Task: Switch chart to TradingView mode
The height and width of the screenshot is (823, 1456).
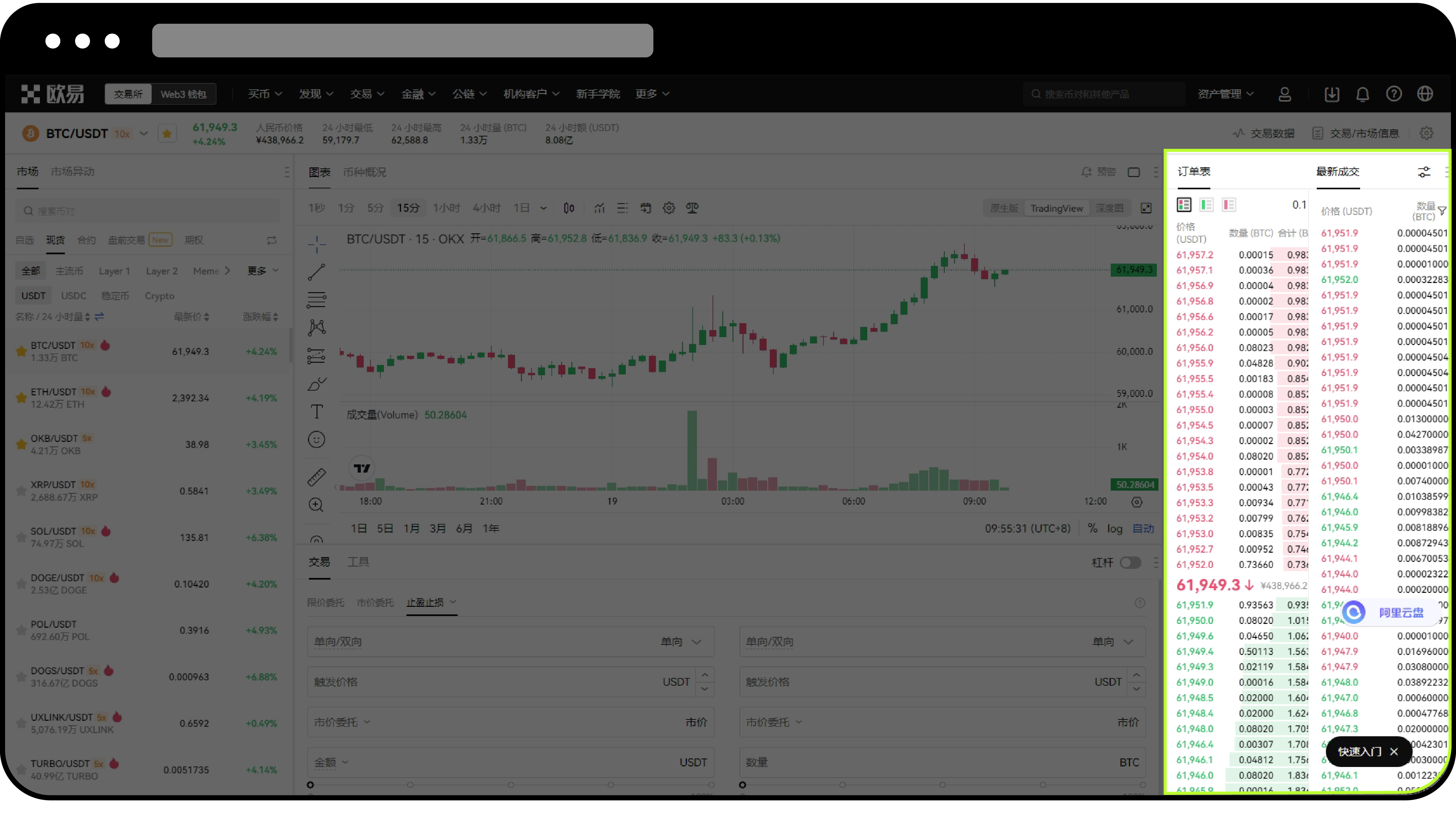Action: (x=1057, y=208)
